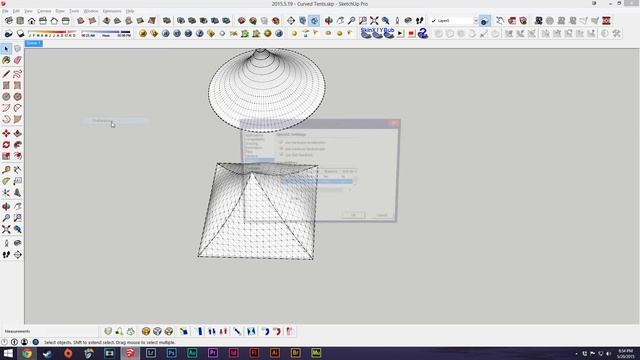
Task: Select the Axes tool
Action: click(x=6, y=193)
